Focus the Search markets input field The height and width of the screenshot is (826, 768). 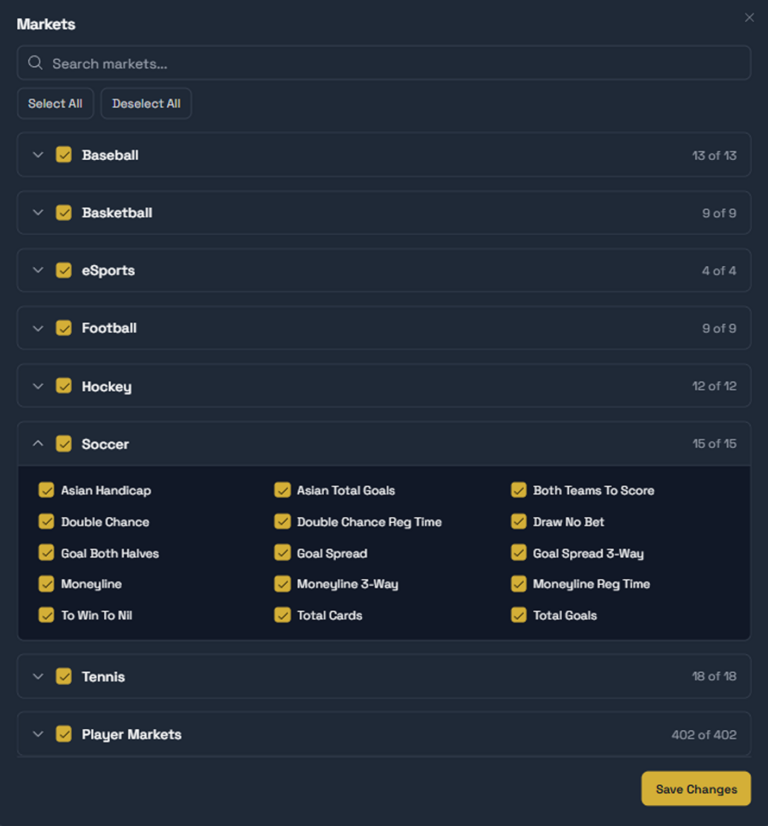pos(390,63)
